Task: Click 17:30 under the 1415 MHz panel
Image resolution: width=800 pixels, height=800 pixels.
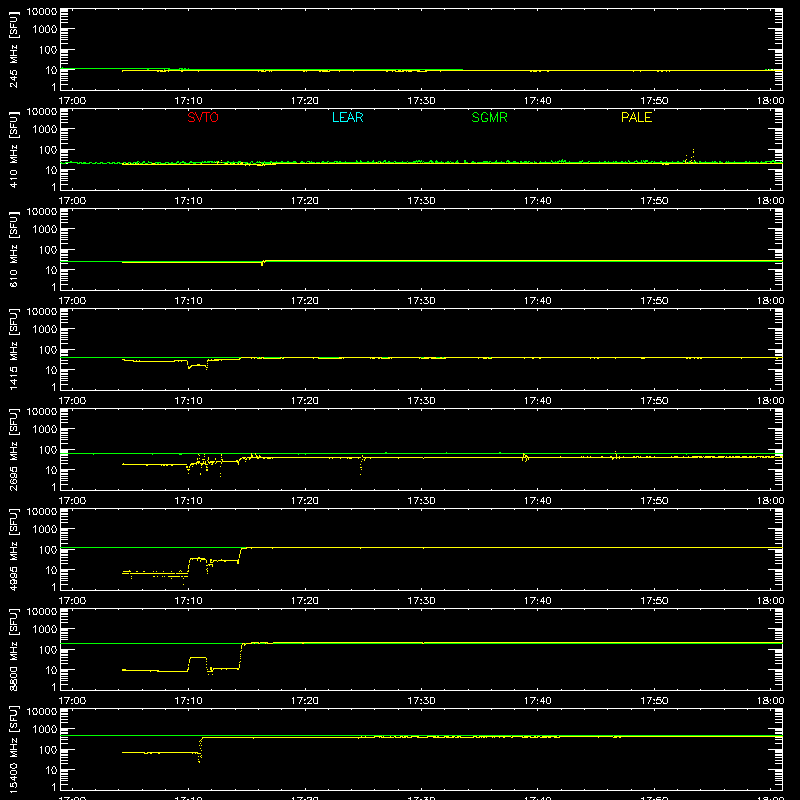Action: [421, 401]
